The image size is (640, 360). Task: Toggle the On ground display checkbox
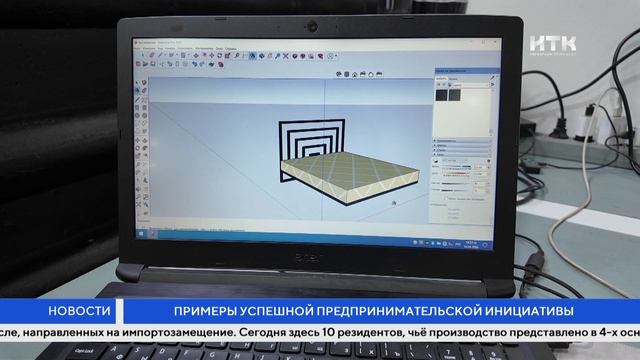(x=451, y=213)
